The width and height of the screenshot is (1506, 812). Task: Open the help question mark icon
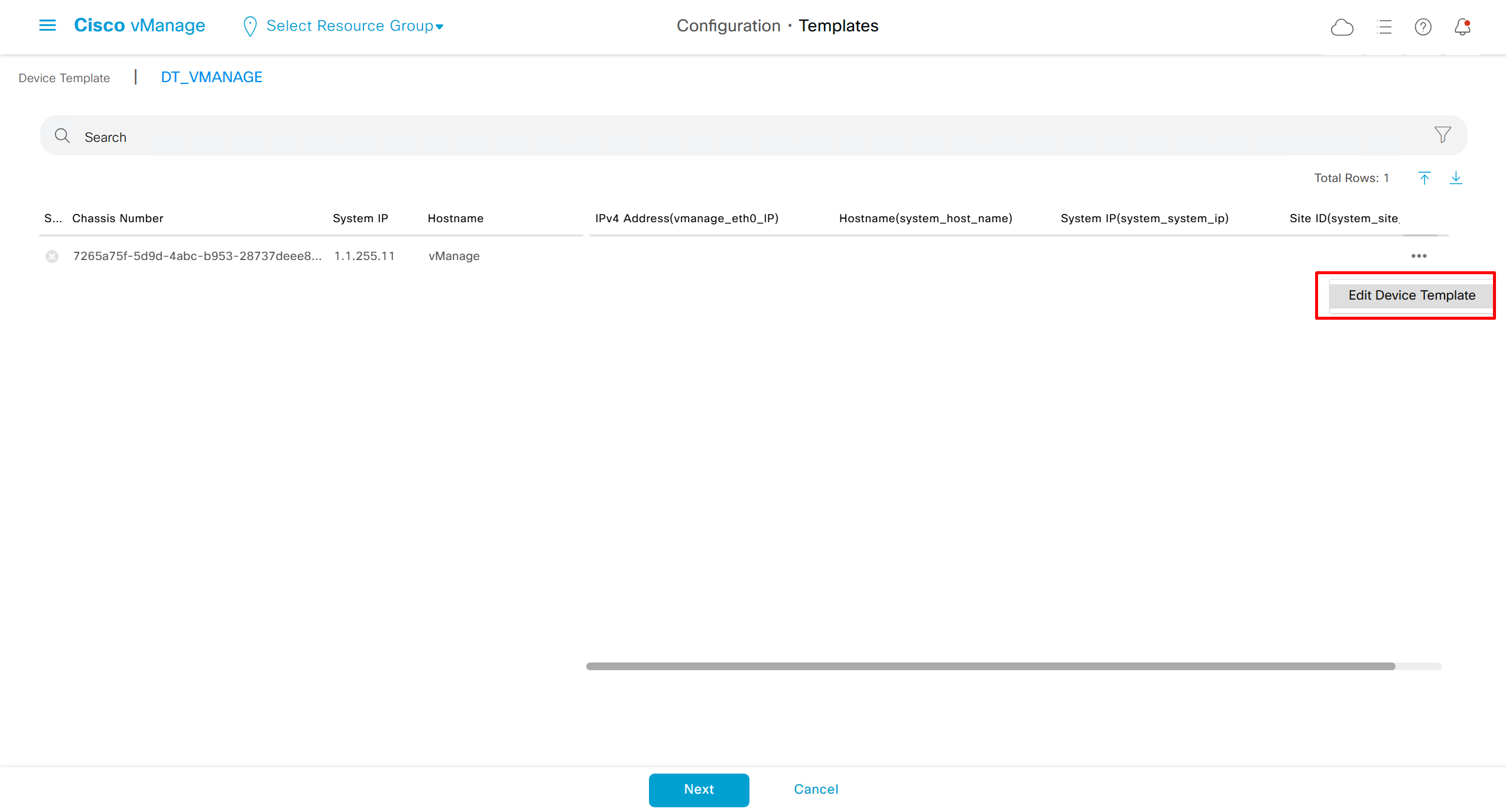[x=1423, y=27]
